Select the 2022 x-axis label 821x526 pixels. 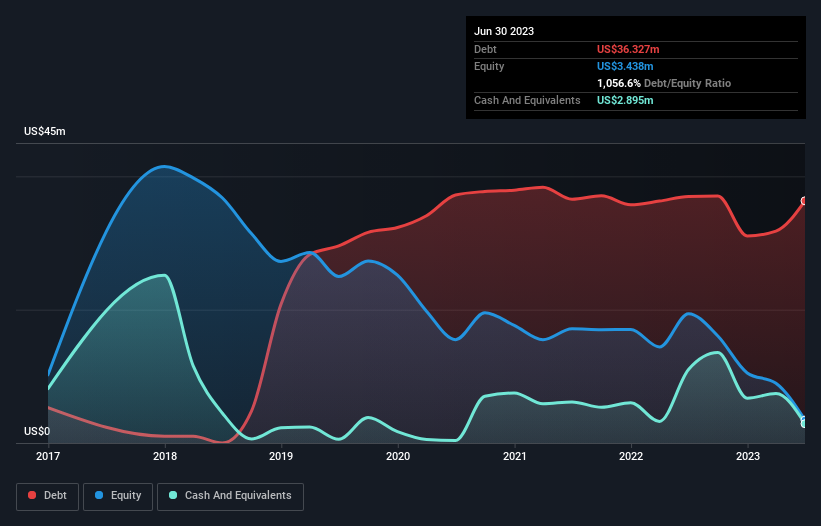tap(631, 456)
